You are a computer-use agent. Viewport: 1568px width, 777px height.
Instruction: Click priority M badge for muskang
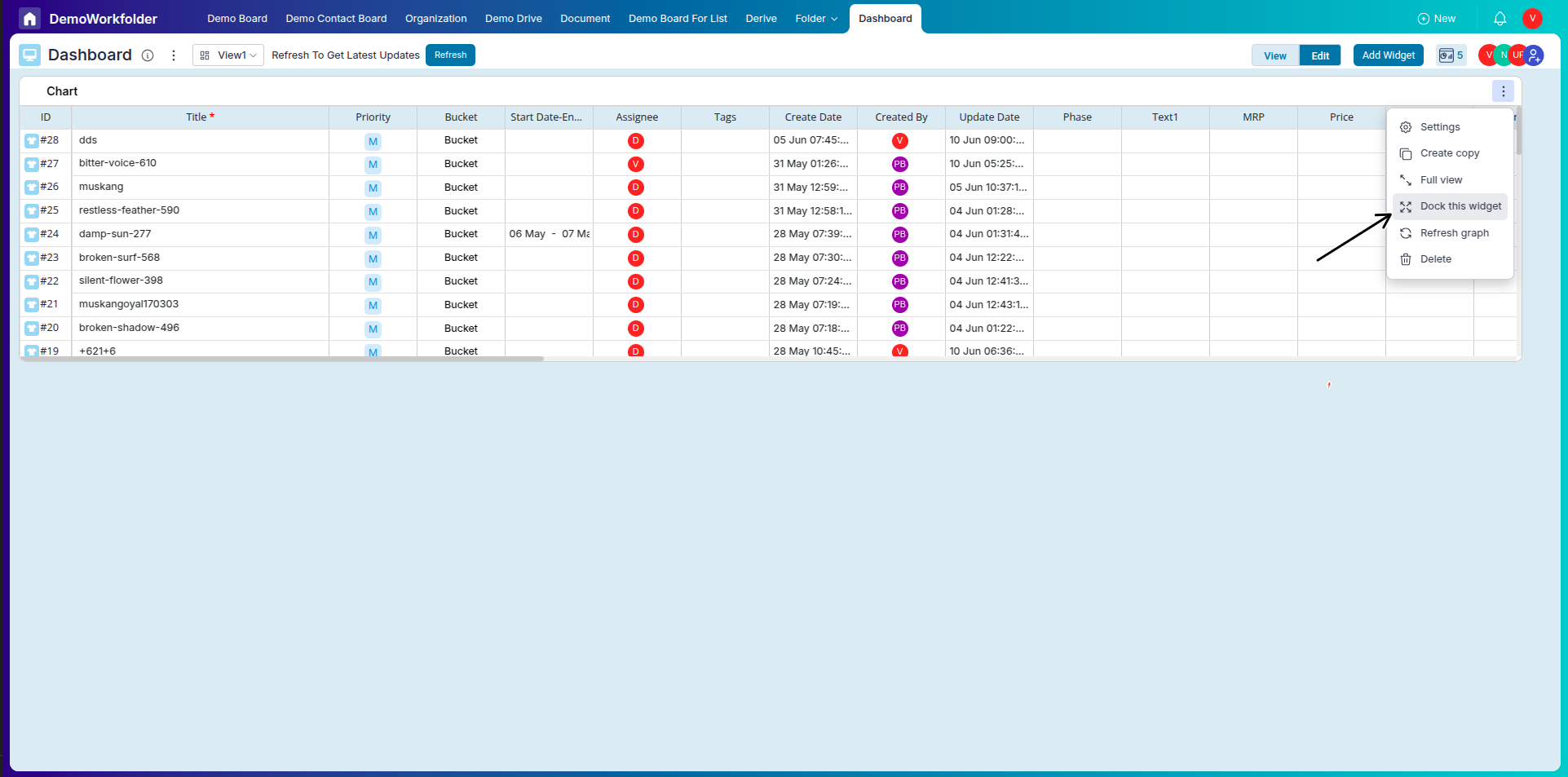(373, 188)
